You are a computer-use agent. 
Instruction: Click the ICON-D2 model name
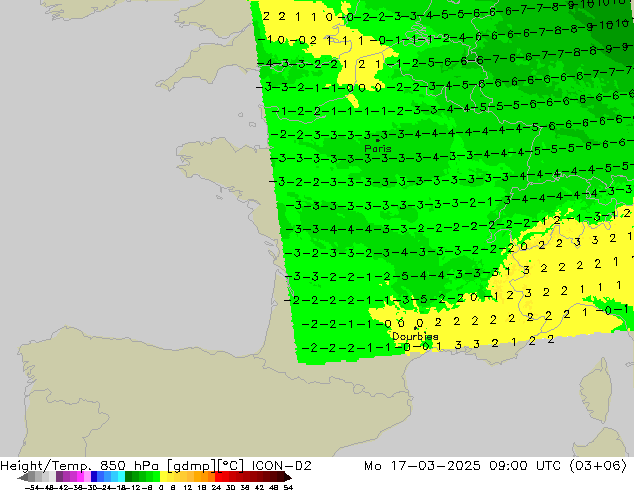(x=281, y=466)
